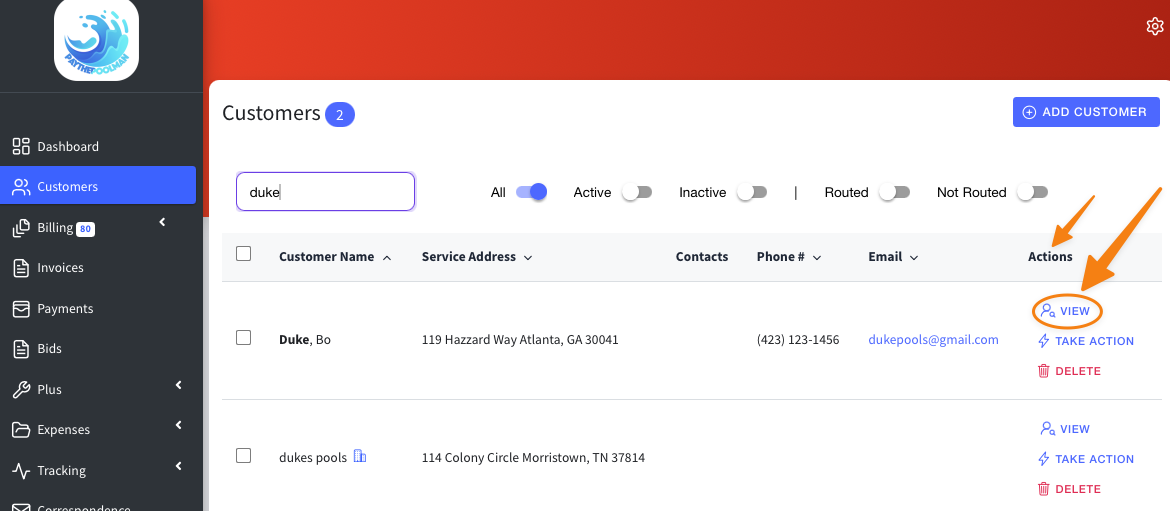Delete the dukes pools customer
This screenshot has height=511, width=1170.
1069,489
